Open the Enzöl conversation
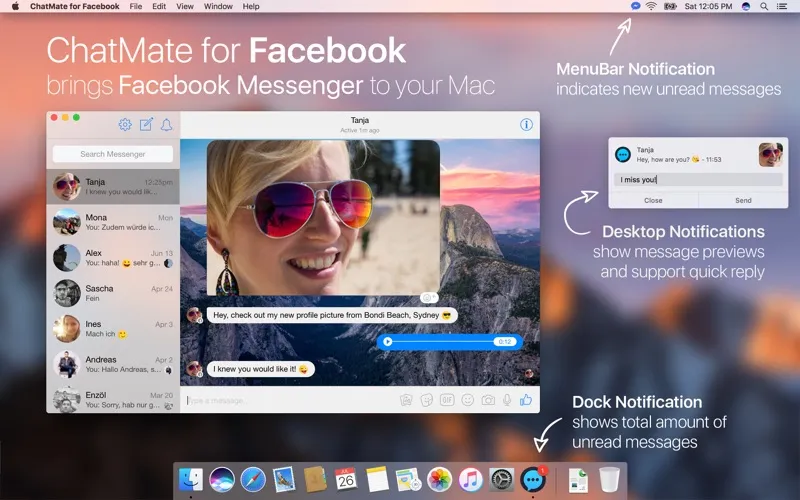Viewport: 800px width, 500px height. [x=113, y=399]
